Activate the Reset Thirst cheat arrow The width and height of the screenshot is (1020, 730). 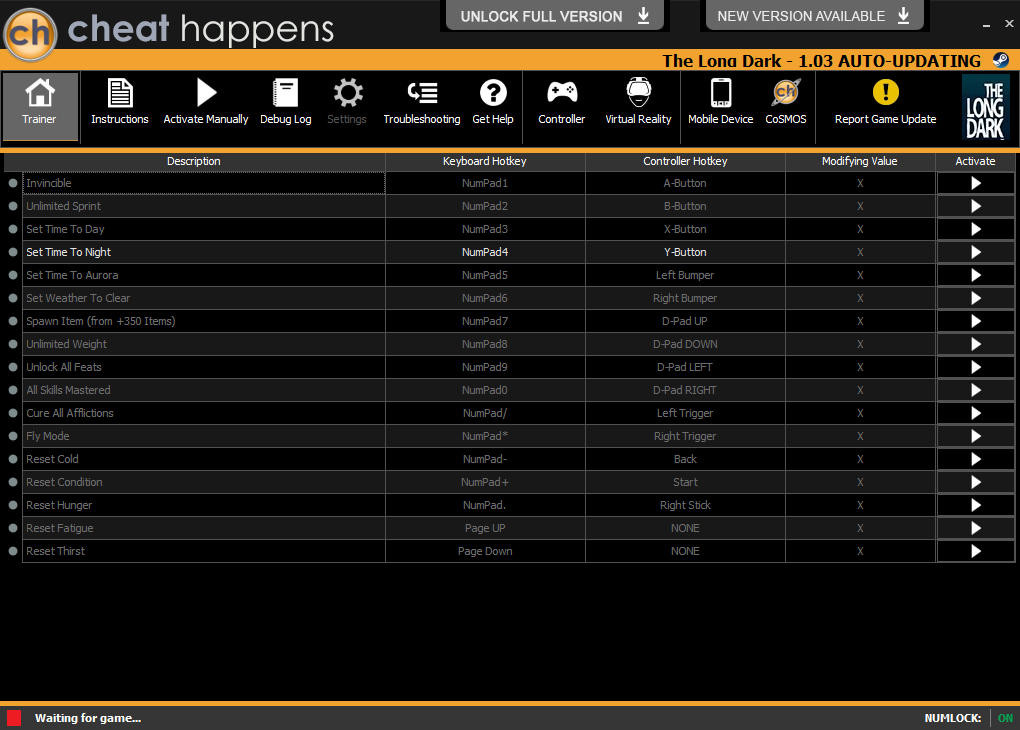(x=975, y=551)
